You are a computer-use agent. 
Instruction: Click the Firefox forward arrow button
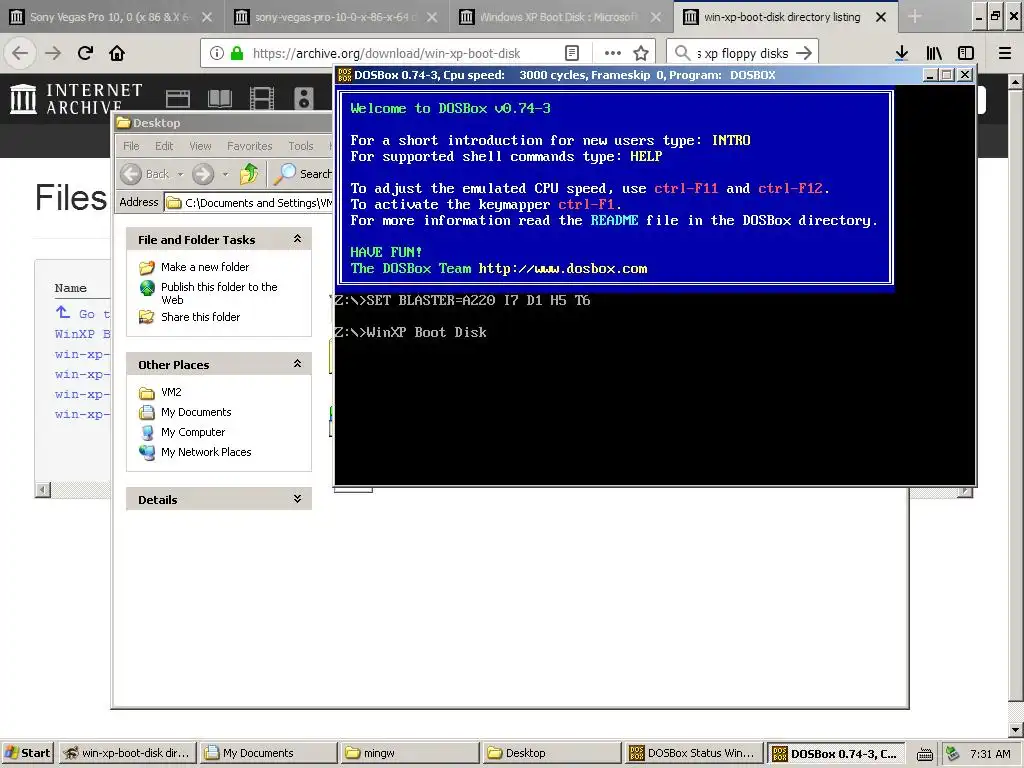pos(53,53)
